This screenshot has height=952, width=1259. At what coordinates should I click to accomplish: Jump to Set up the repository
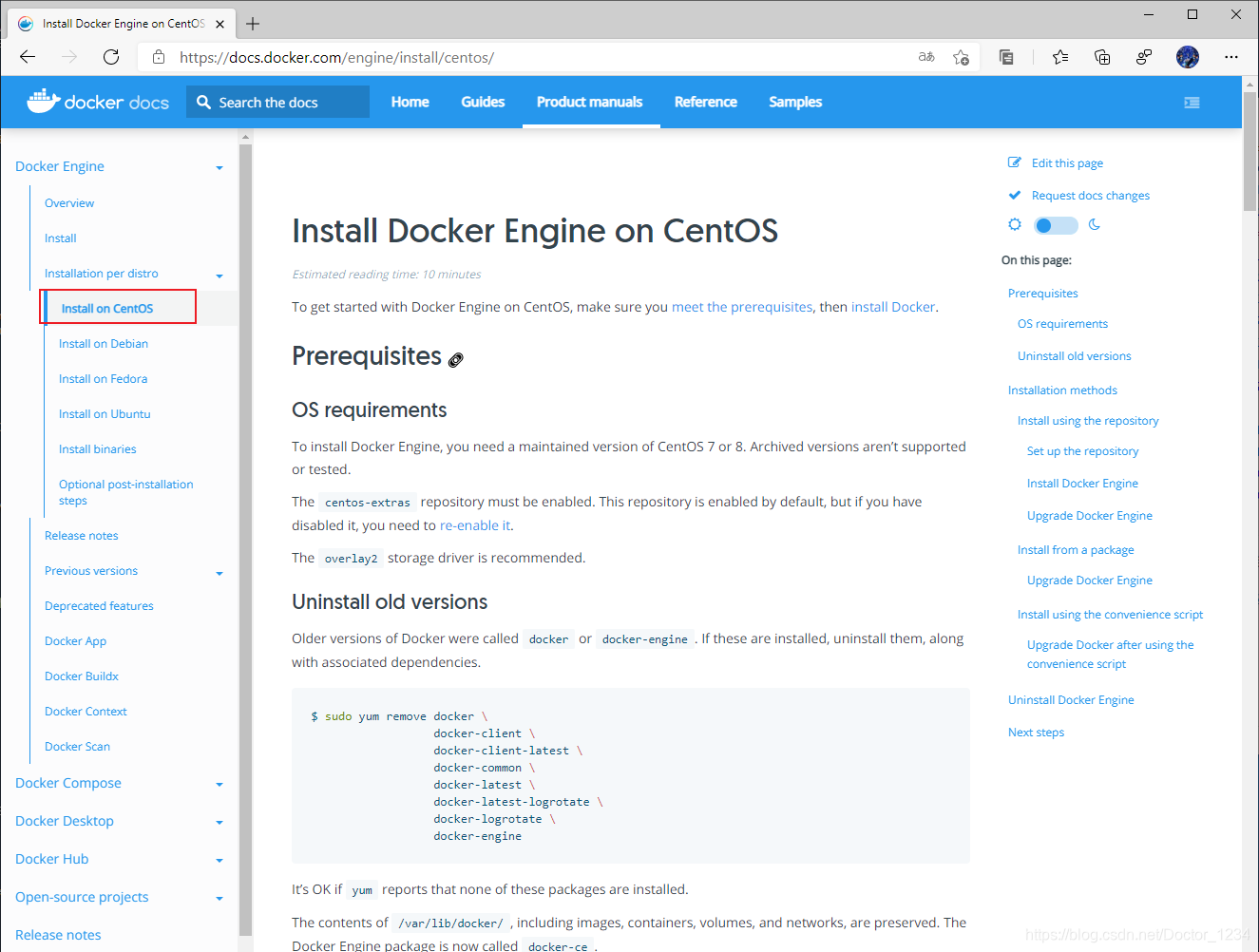click(x=1082, y=451)
